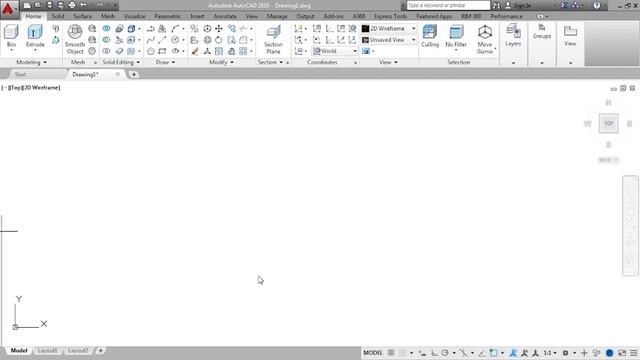Click the [Top] viewport view control label
The height and width of the screenshot is (360, 640).
[x=15, y=88]
